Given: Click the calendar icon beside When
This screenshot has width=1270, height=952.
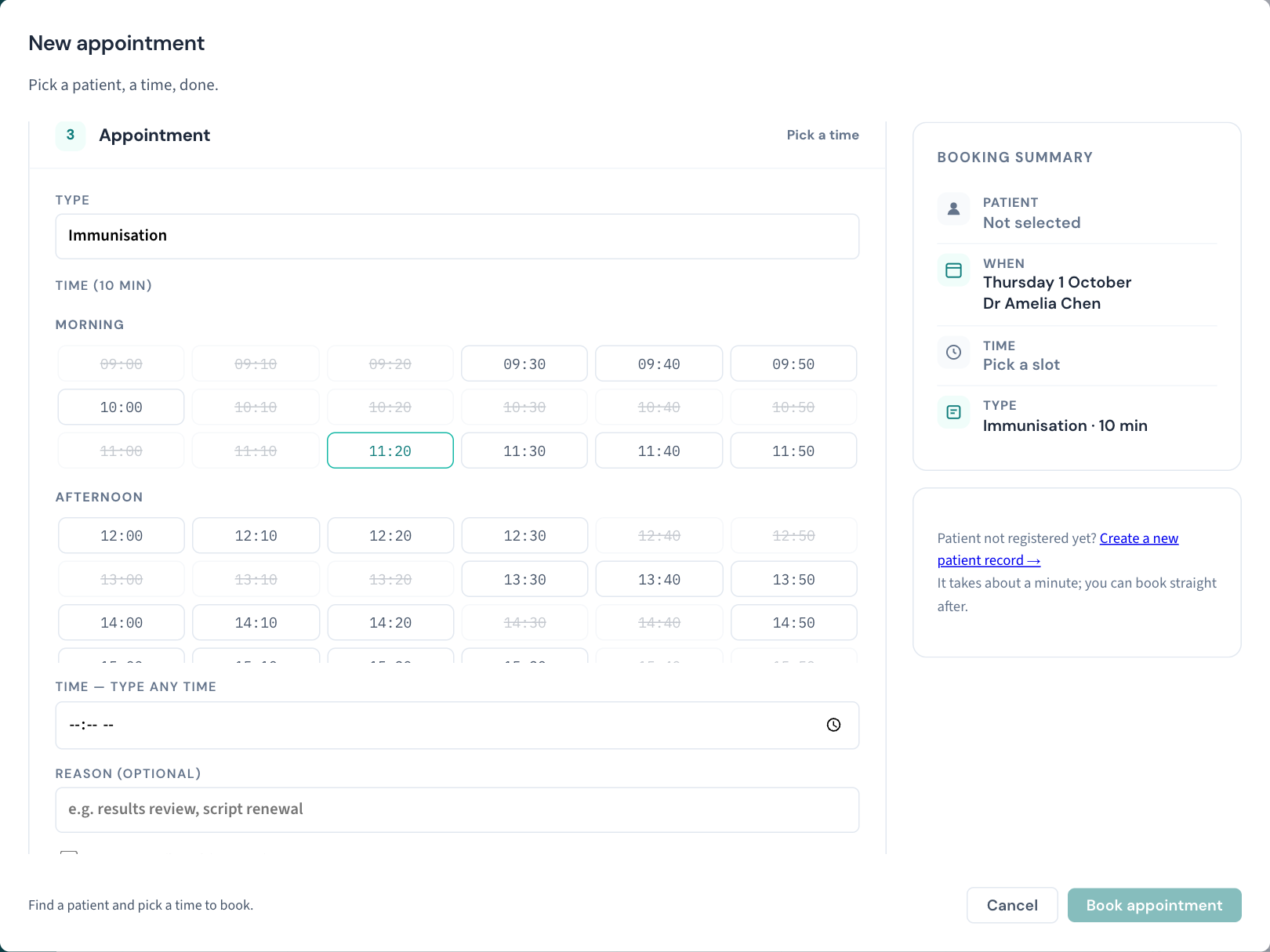Looking at the screenshot, I should (953, 270).
